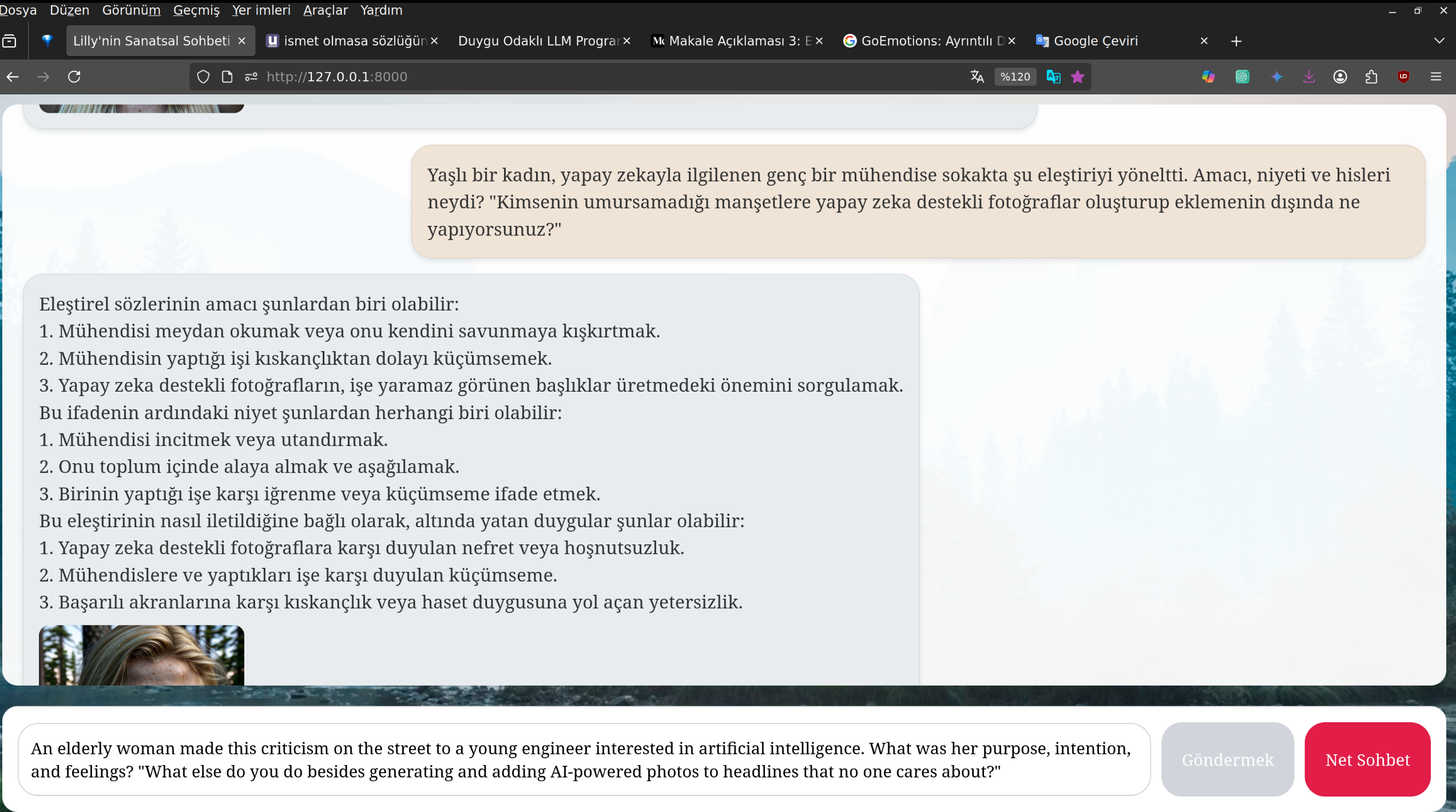Expand the list all tabs chevron
The width and height of the screenshot is (1456, 812).
pos(1439,41)
